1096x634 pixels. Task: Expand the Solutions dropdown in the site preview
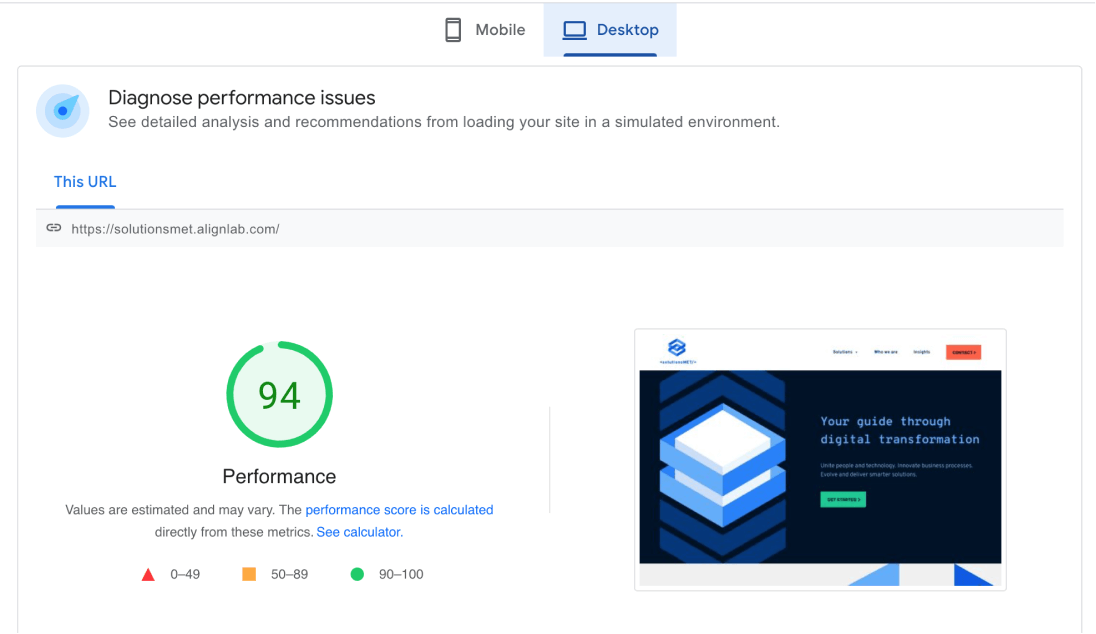pyautogui.click(x=845, y=352)
